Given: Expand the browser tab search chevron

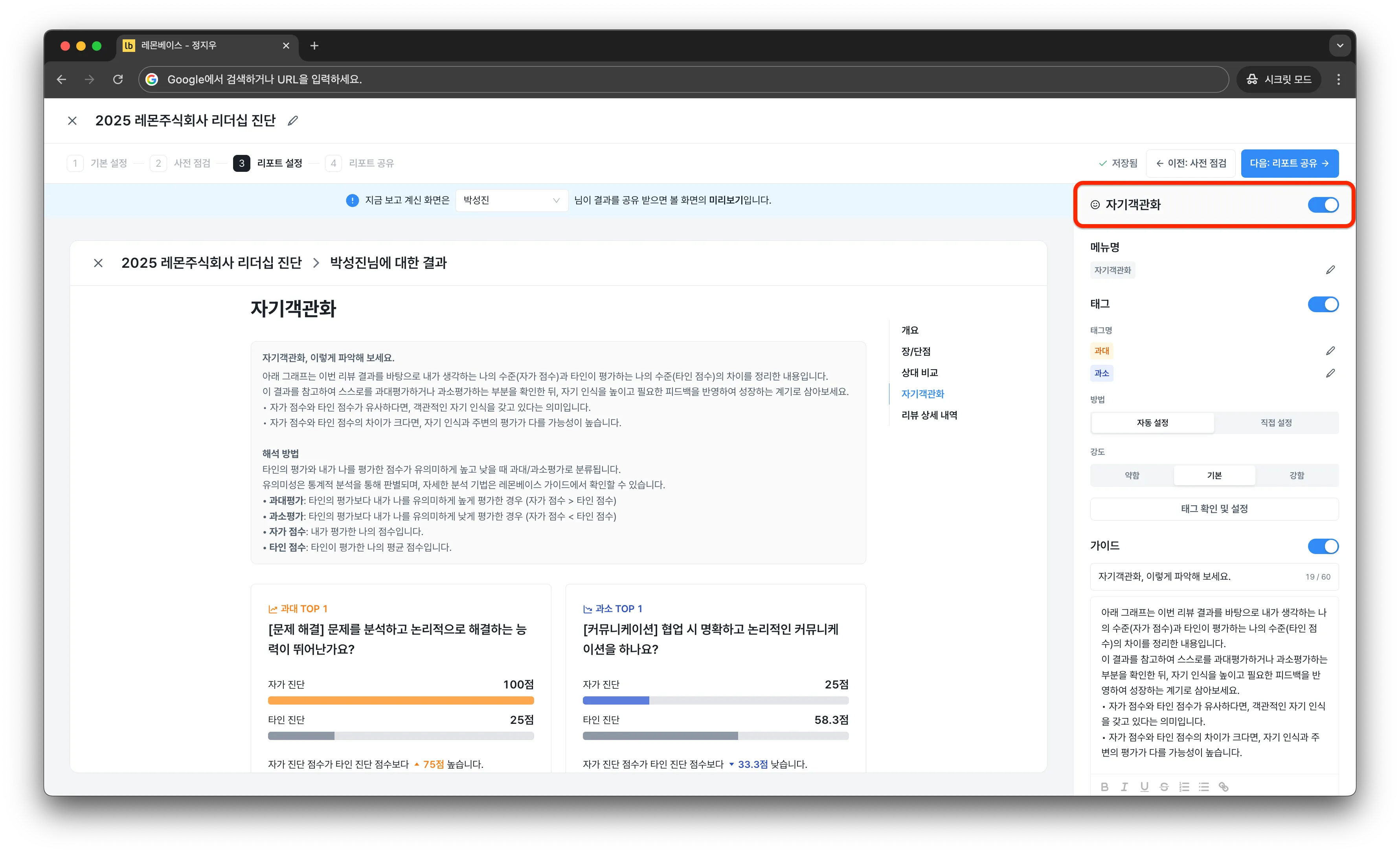Looking at the screenshot, I should click(1340, 46).
